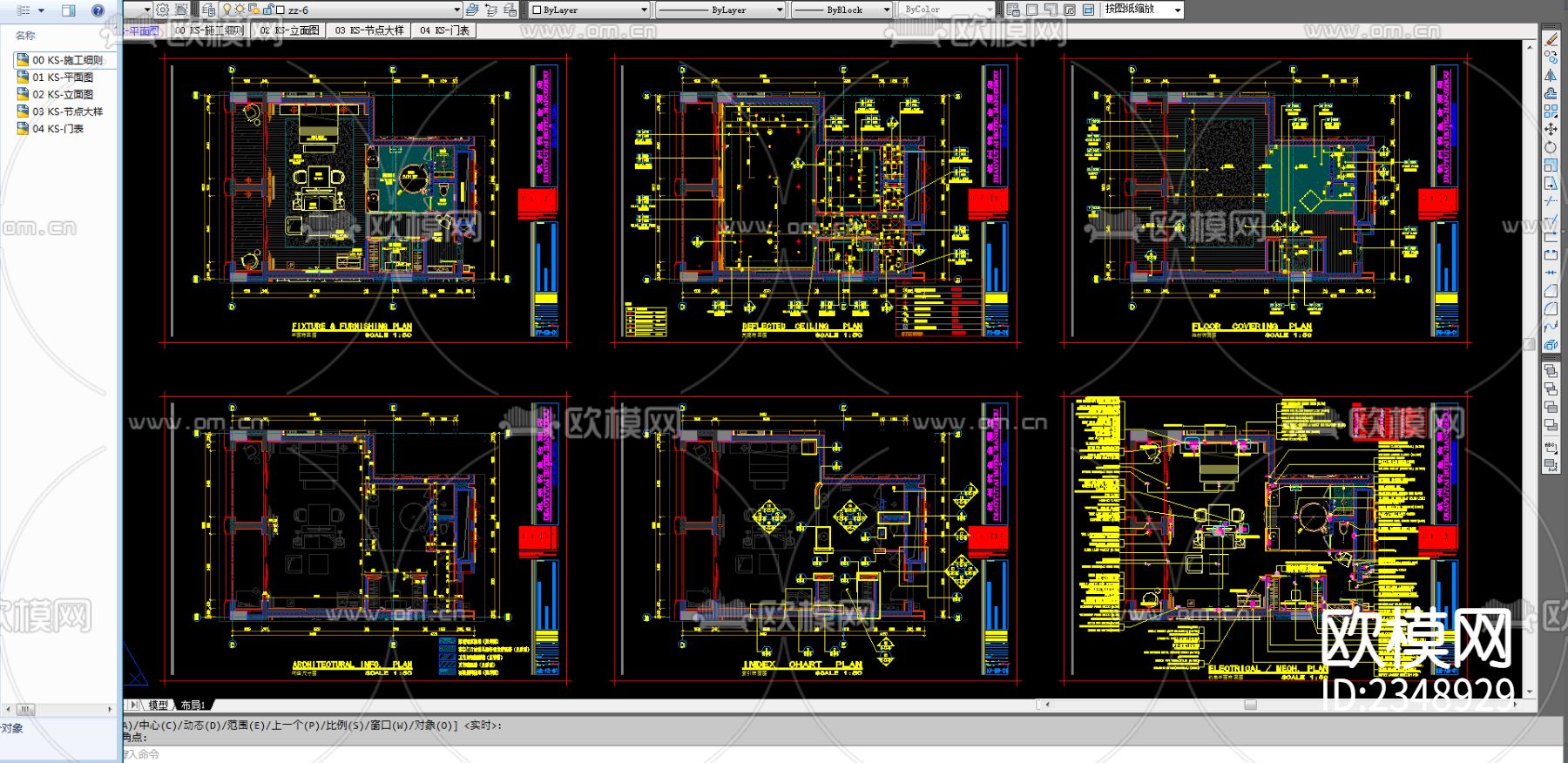Select the Array tool
This screenshot has height=763, width=1568.
(x=1551, y=111)
